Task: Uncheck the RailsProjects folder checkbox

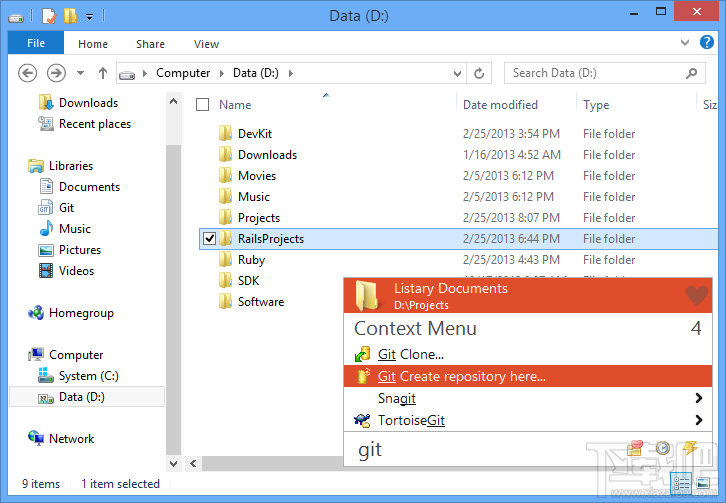Action: click(210, 239)
